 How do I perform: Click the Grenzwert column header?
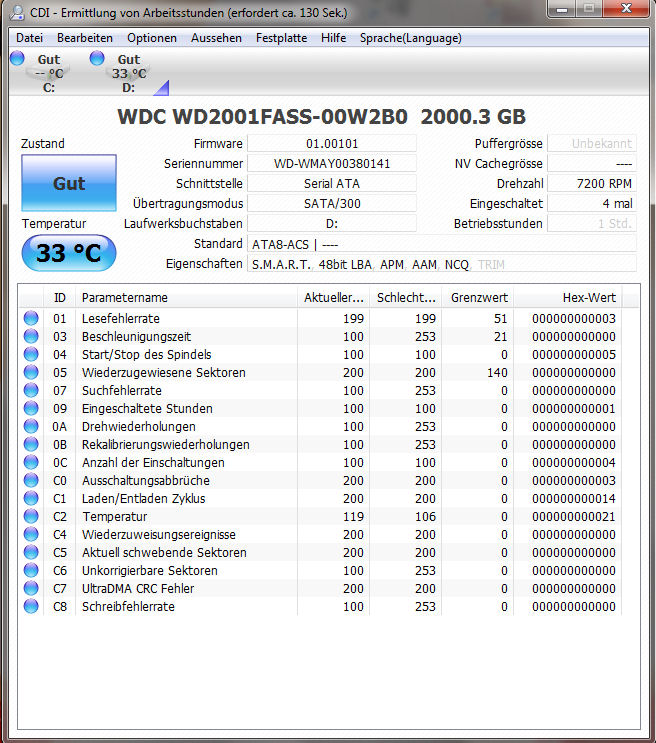point(479,298)
